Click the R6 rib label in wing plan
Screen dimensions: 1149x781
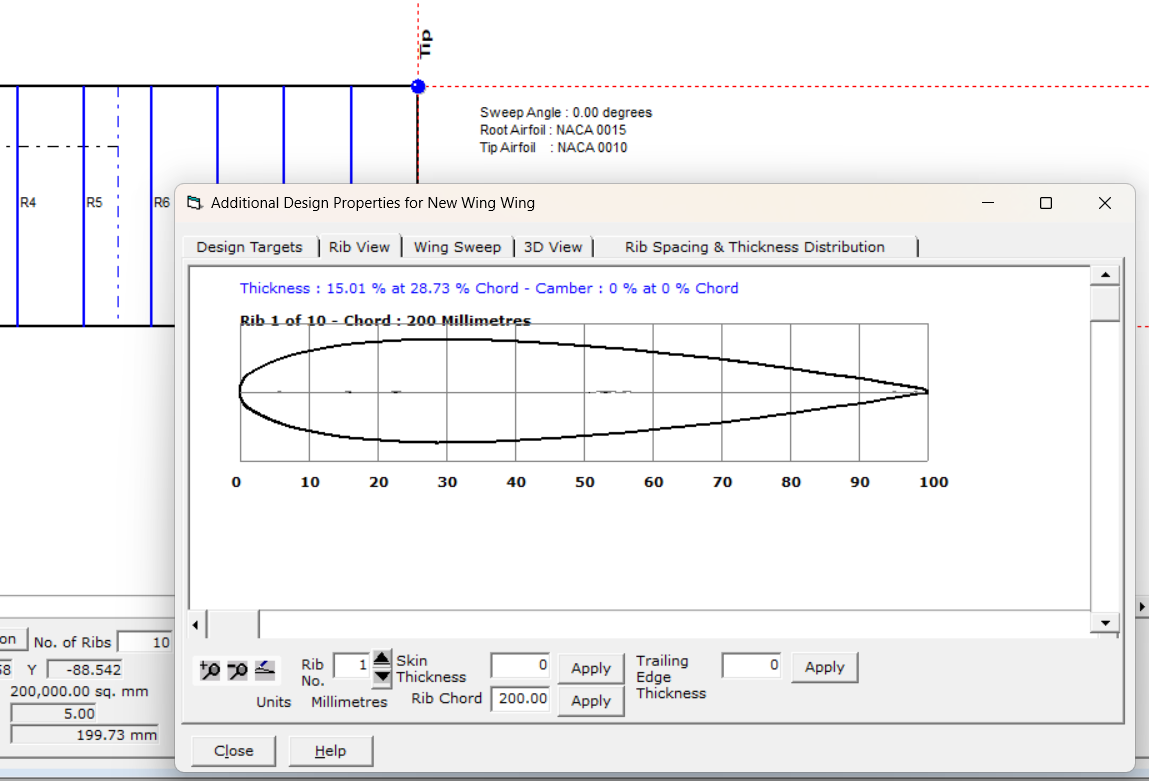(x=162, y=202)
